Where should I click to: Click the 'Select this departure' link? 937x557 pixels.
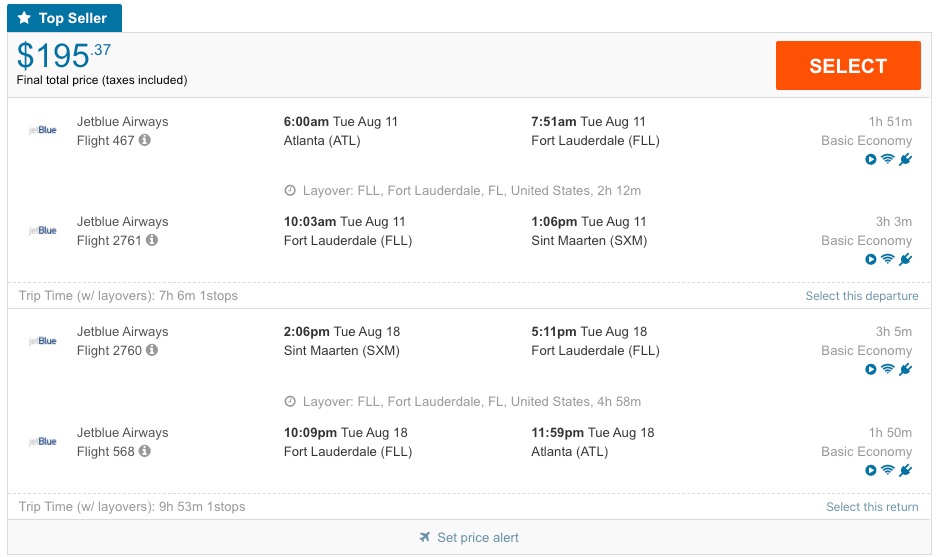[x=861, y=296]
